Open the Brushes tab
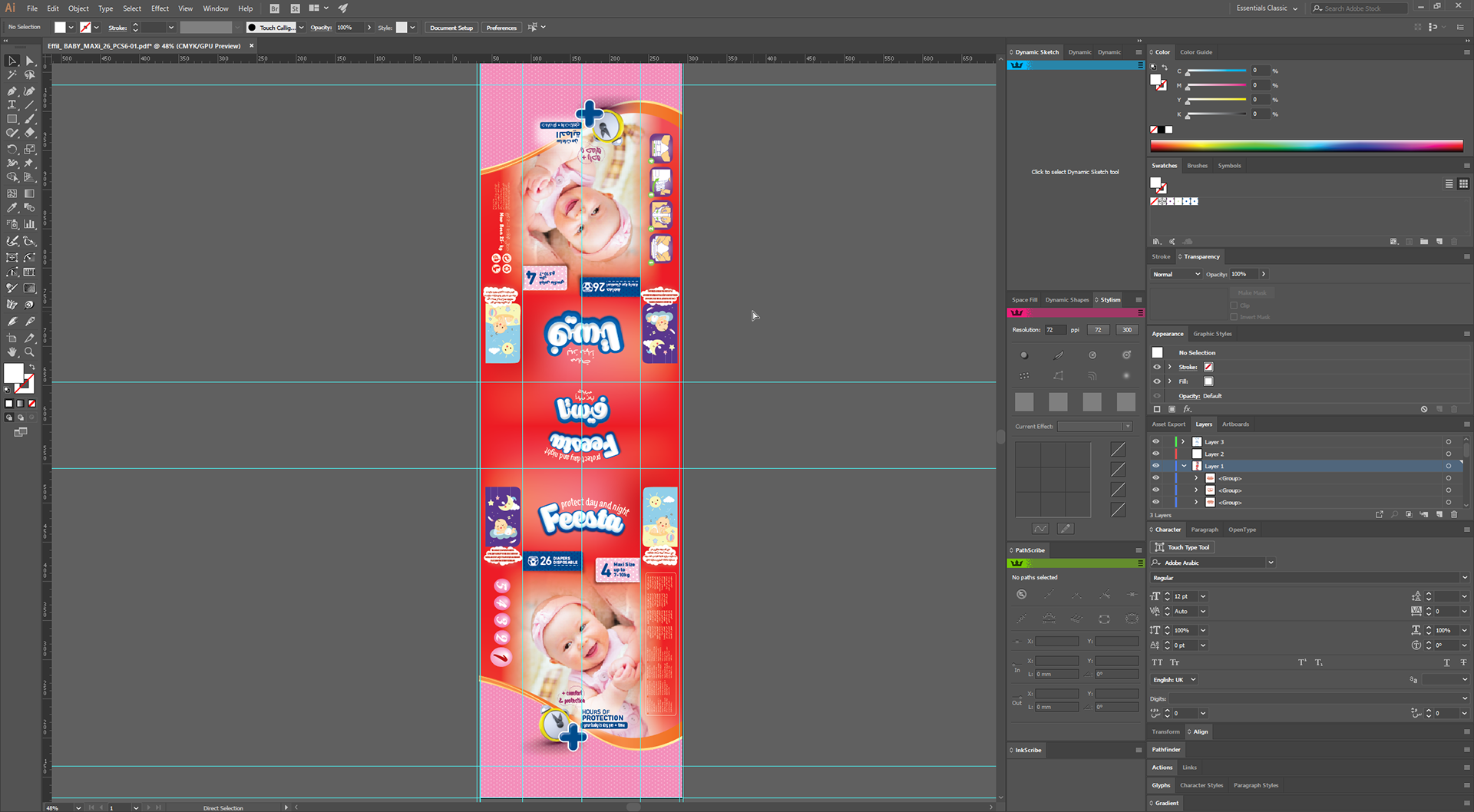 coord(1197,166)
